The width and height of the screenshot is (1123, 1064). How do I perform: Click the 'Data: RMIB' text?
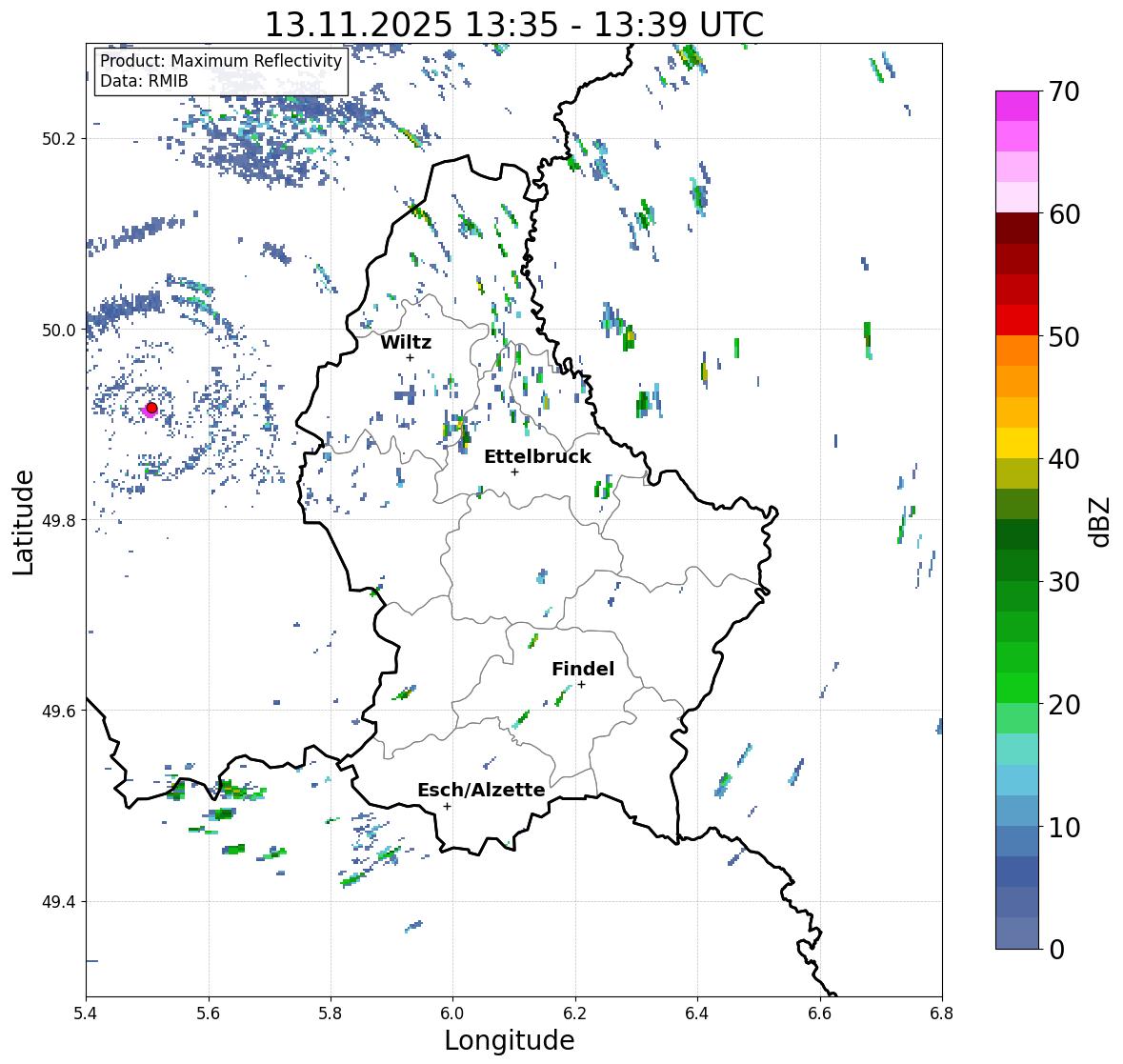point(144,81)
